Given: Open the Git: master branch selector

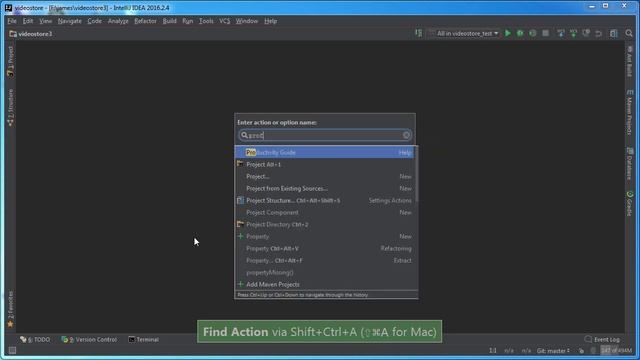Looking at the screenshot, I should [x=553, y=351].
